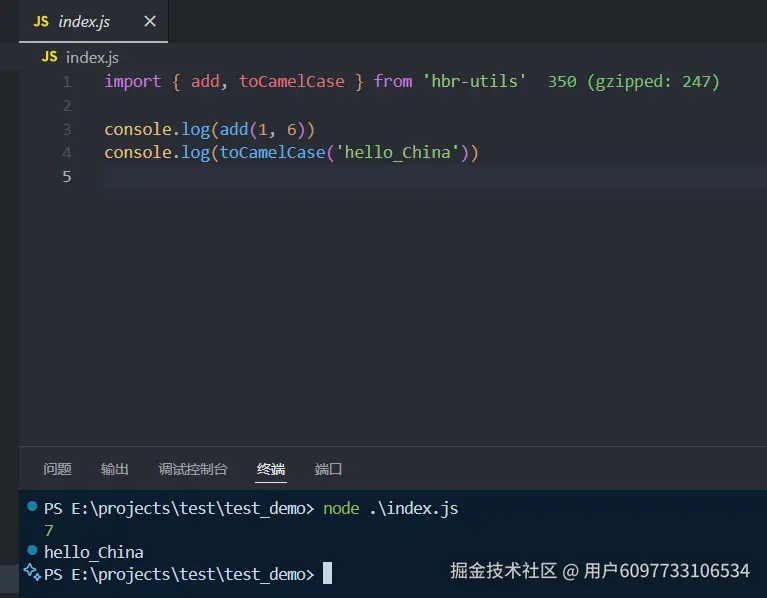Close the index.js tab
The height and width of the screenshot is (598, 767).
tap(150, 21)
